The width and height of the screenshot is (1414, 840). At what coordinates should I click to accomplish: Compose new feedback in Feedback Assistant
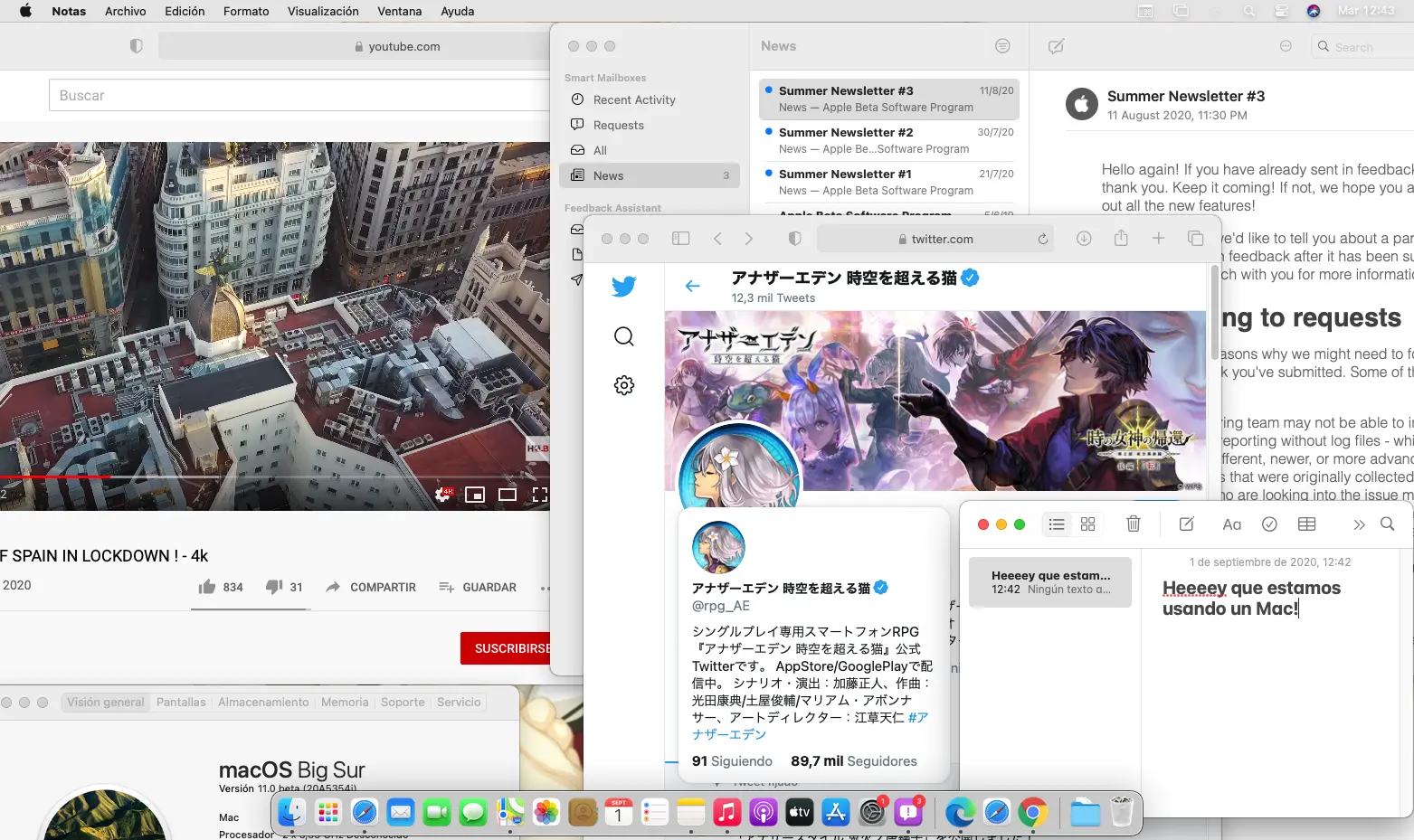tap(1056, 46)
